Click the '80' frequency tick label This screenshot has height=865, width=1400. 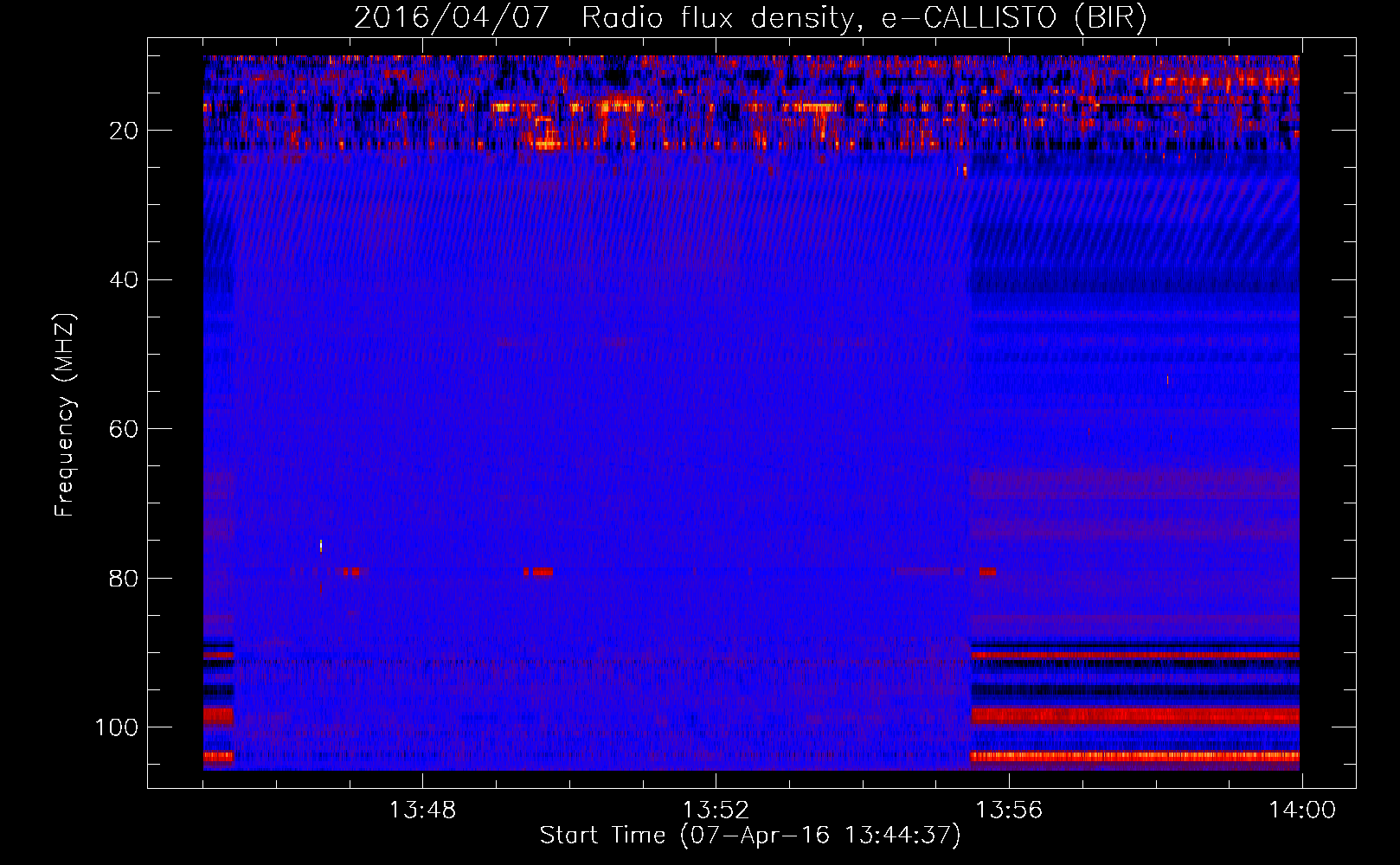tap(124, 578)
